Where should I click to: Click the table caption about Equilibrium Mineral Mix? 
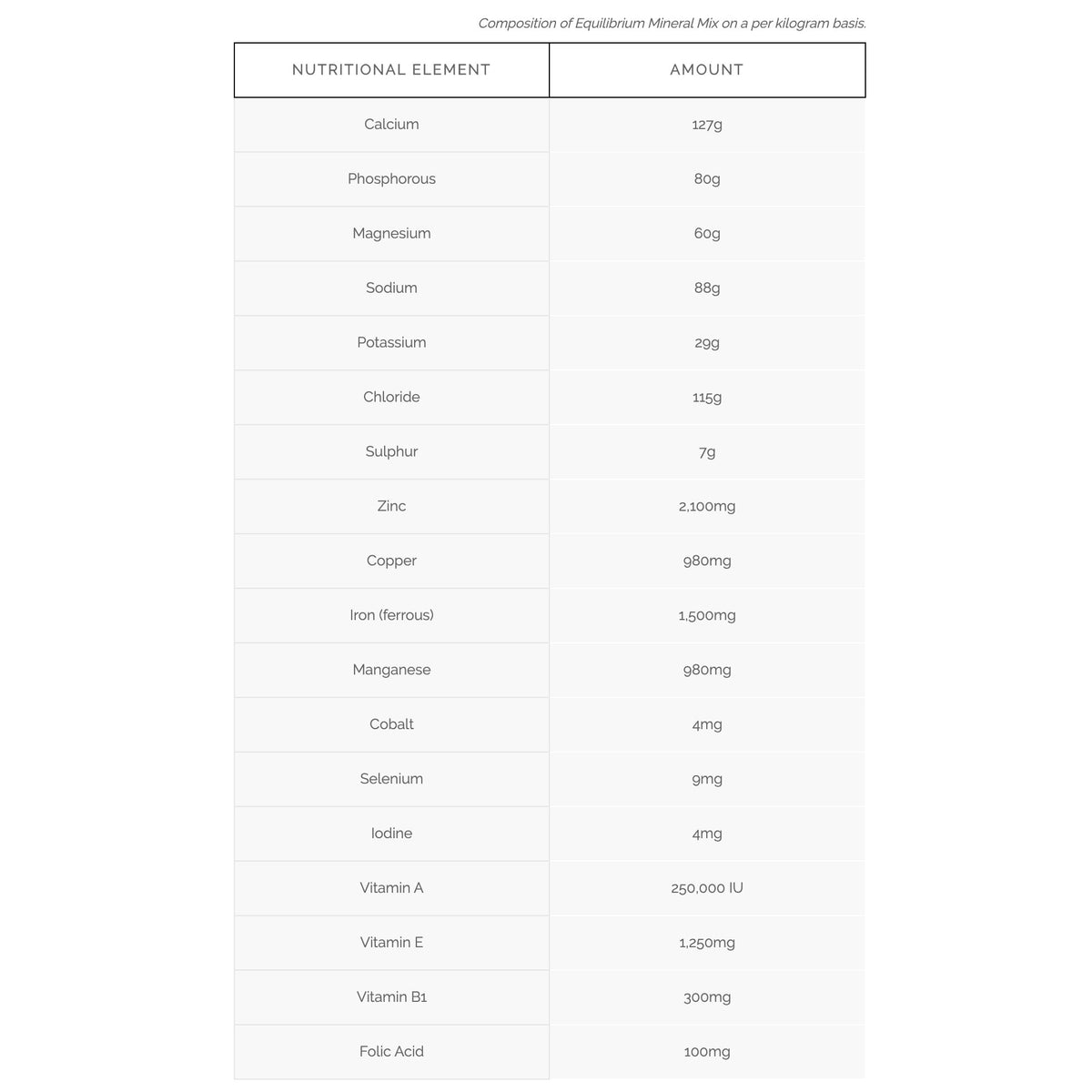(672, 24)
